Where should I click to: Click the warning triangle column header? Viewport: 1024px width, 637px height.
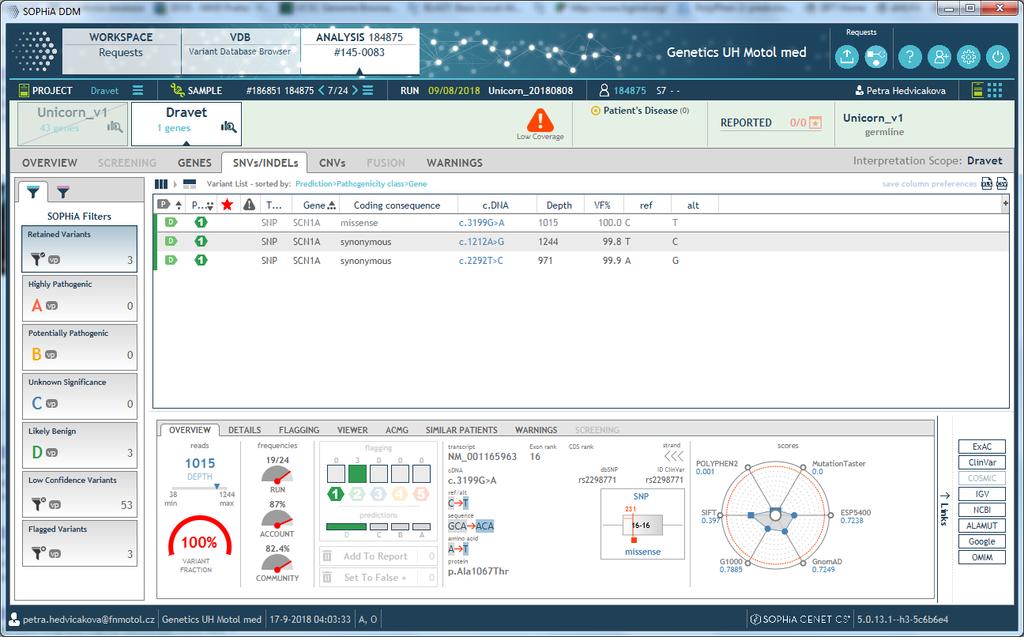click(x=249, y=205)
